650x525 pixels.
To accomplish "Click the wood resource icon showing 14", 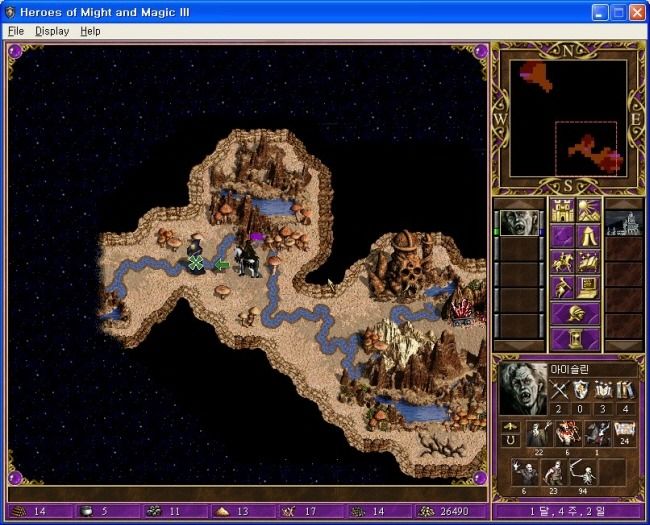I will 18,511.
